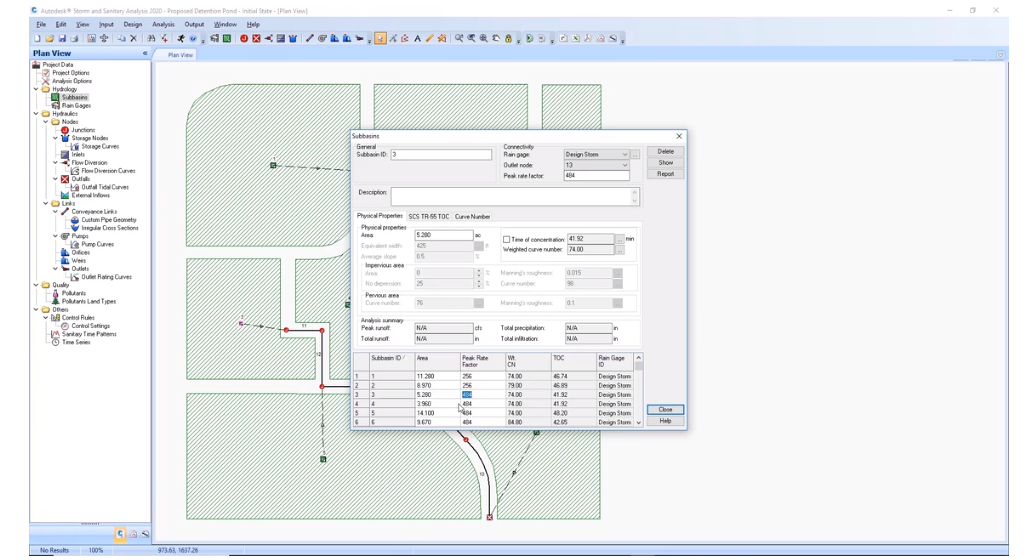The image size is (1034, 560).
Task: Switch to the SCS TR-55 TOC tab
Action: tap(429, 216)
